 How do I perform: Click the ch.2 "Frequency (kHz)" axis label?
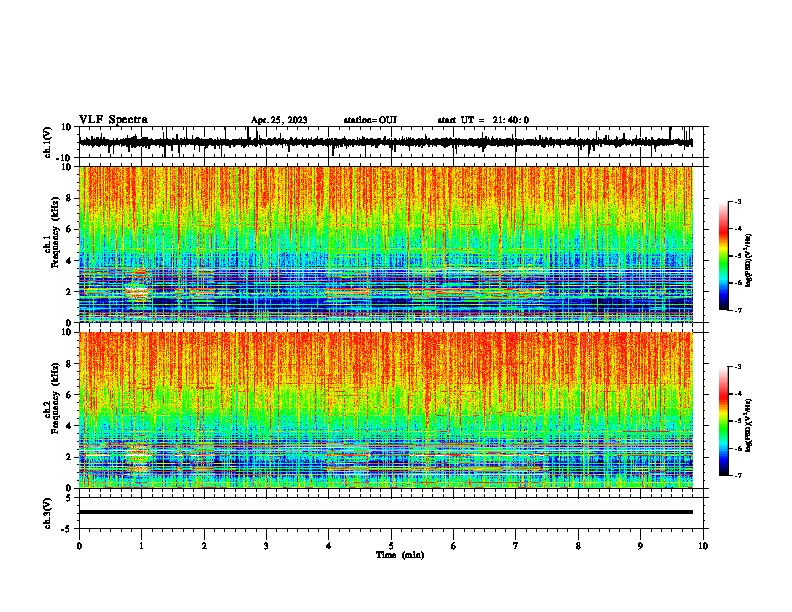click(55, 398)
